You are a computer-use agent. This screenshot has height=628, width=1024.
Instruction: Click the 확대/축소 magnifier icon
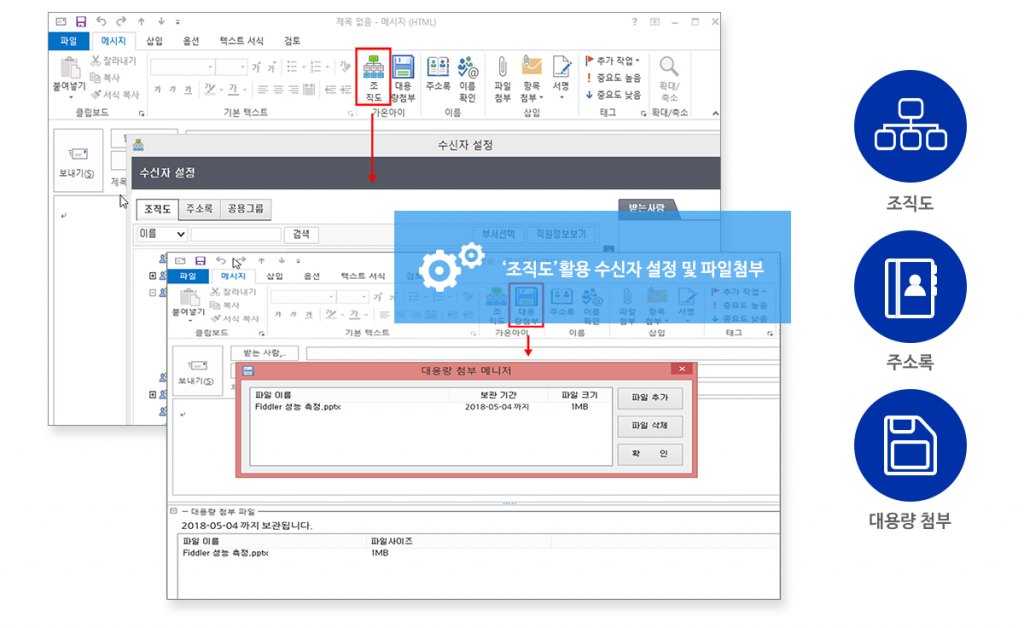coord(669,78)
